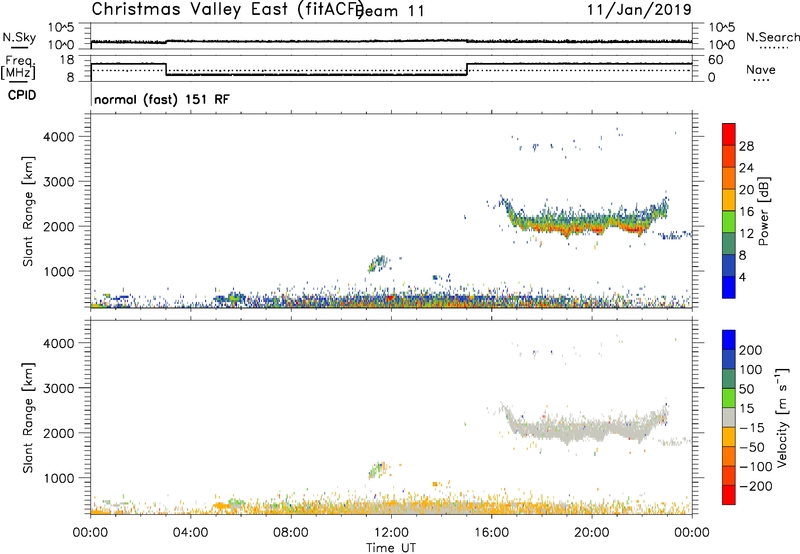Image resolution: width=800 pixels, height=554 pixels.
Task: Click "3000" tick in the power panel
Action: click(59, 182)
